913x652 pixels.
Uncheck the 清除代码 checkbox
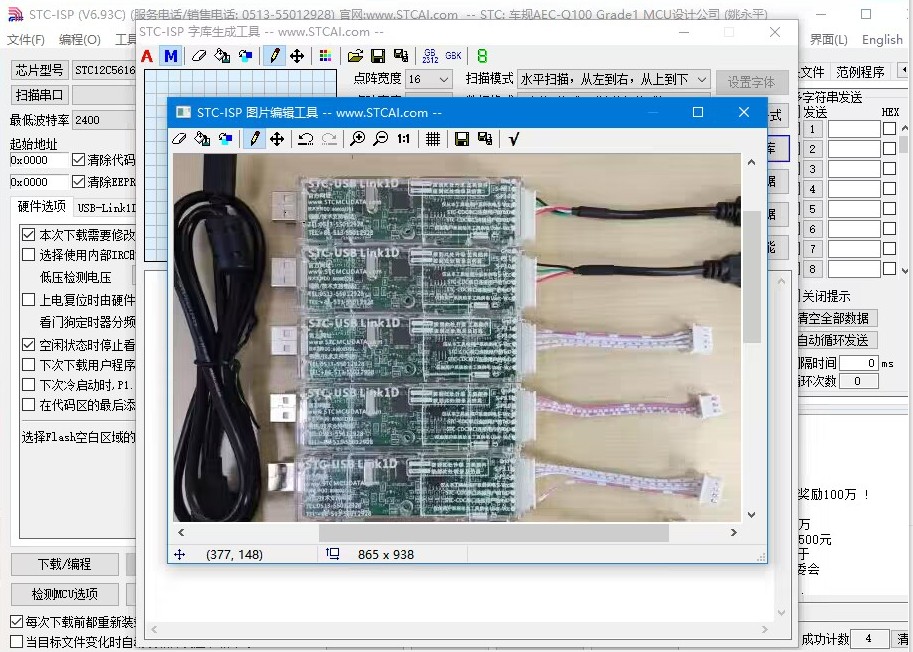(x=78, y=160)
